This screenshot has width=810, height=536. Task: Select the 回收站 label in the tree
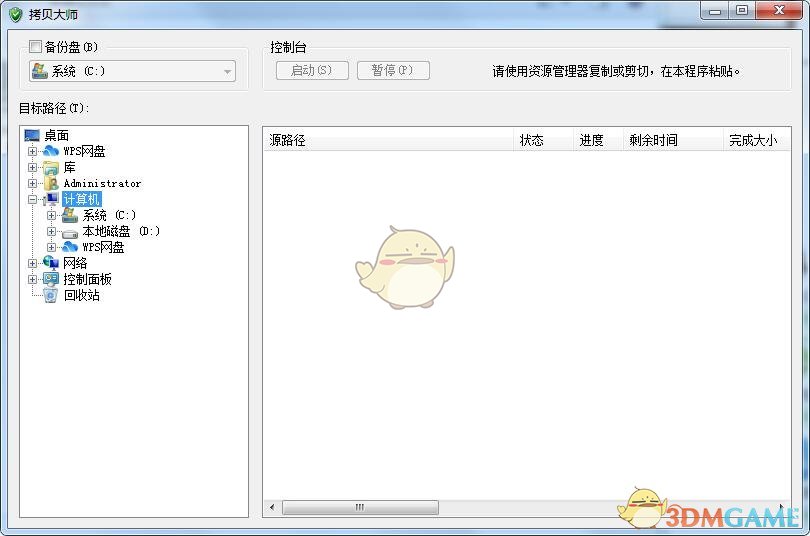tap(82, 295)
